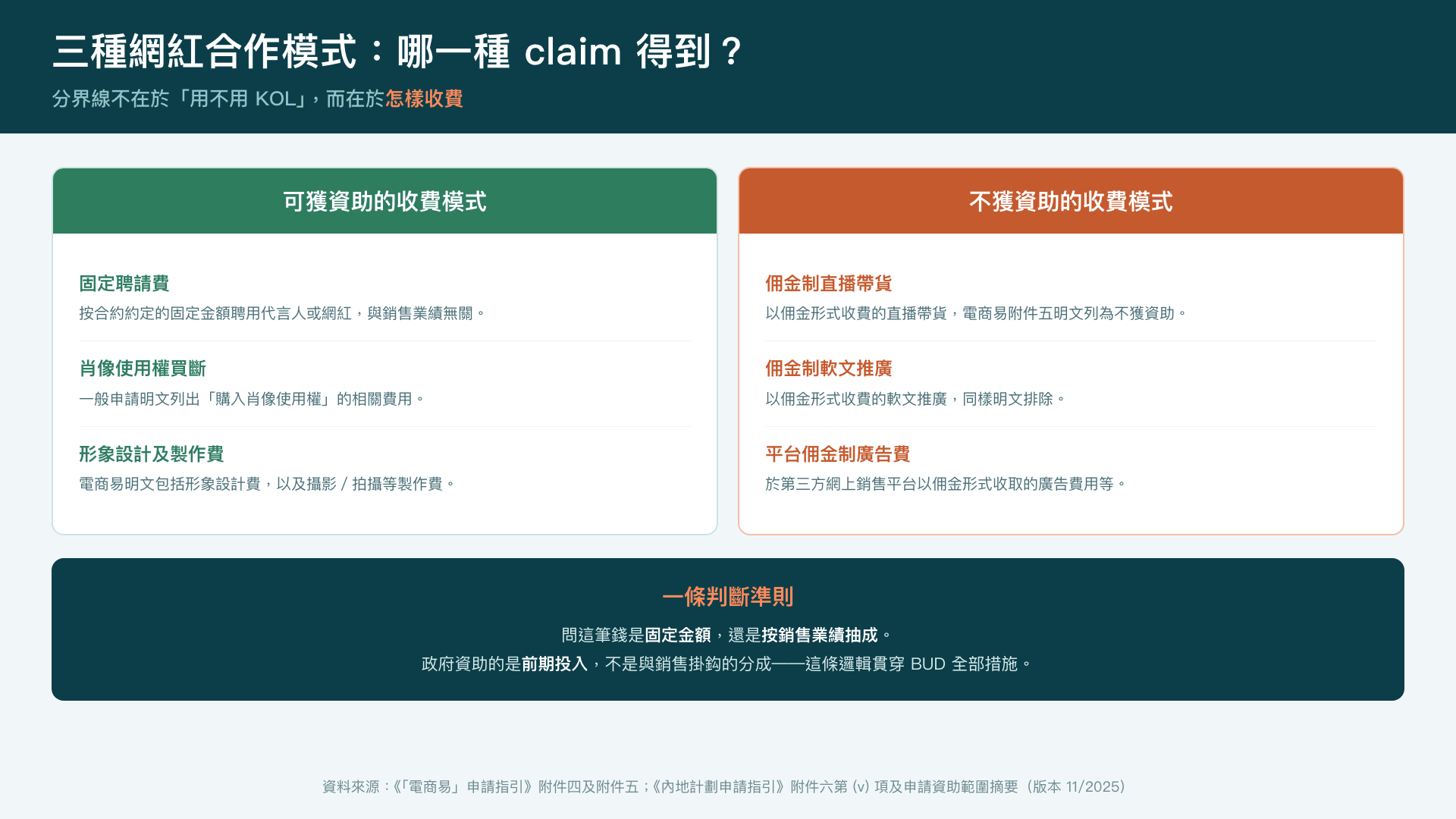Click the banner title 一條判斷準則
Screen dimensions: 1456x819
[728, 597]
